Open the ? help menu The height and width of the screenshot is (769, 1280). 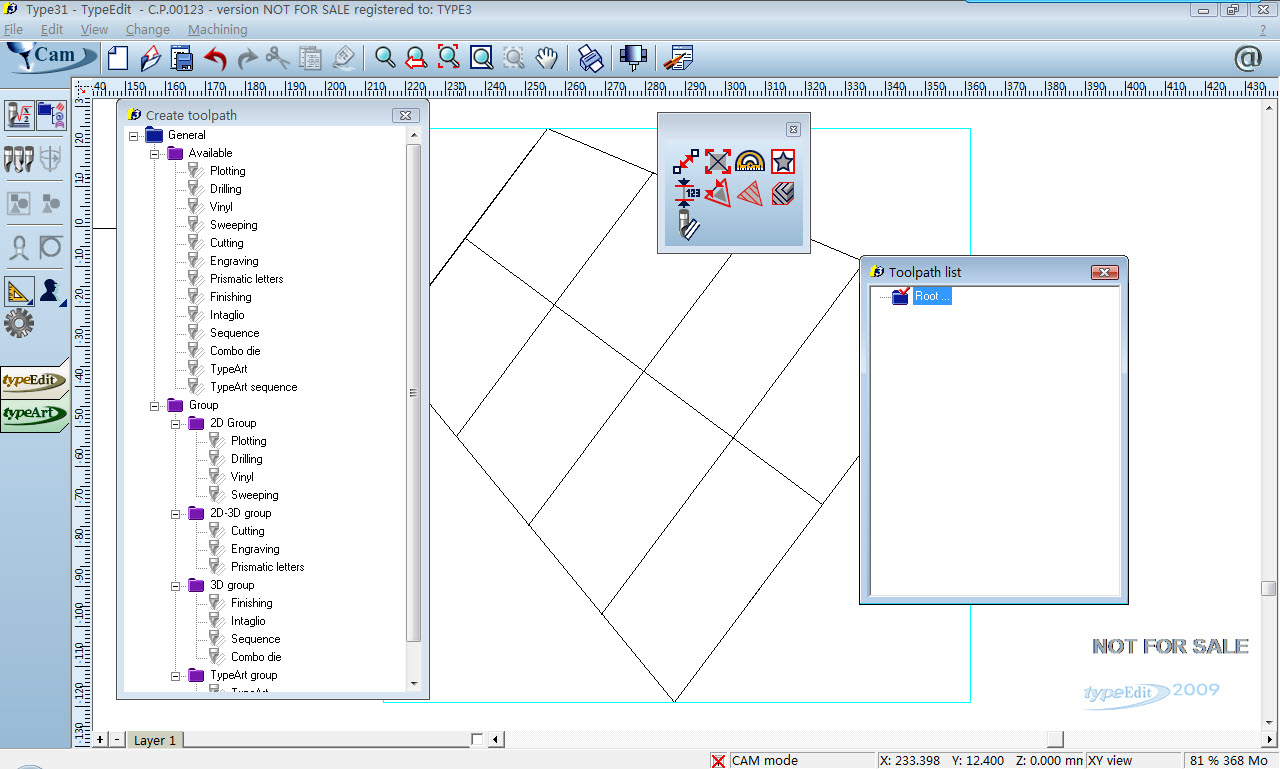[1262, 30]
